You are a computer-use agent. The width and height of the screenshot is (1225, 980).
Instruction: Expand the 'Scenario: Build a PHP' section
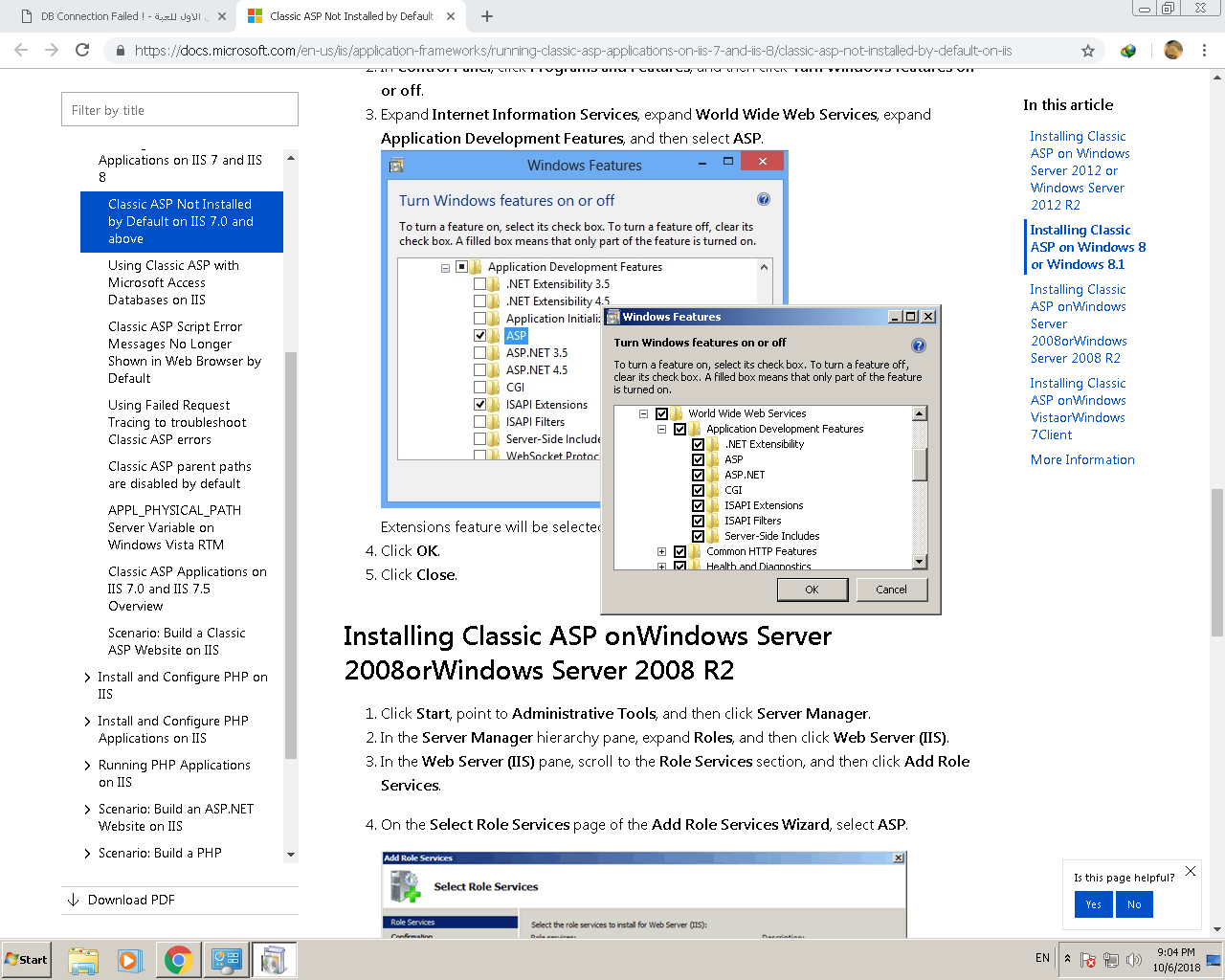coord(87,854)
